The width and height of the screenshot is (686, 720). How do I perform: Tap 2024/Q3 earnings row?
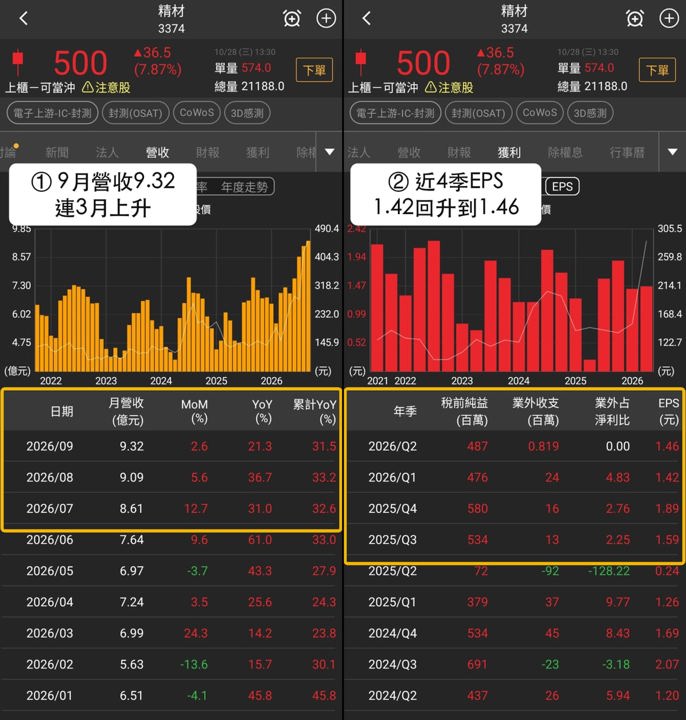(514, 664)
